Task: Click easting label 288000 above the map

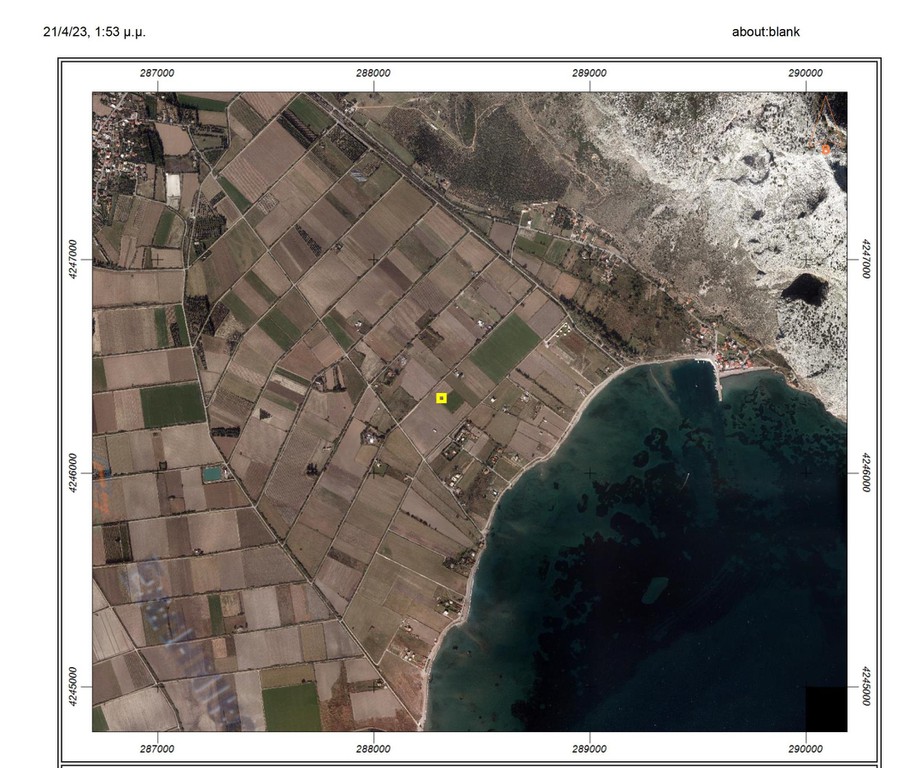Action: (374, 73)
